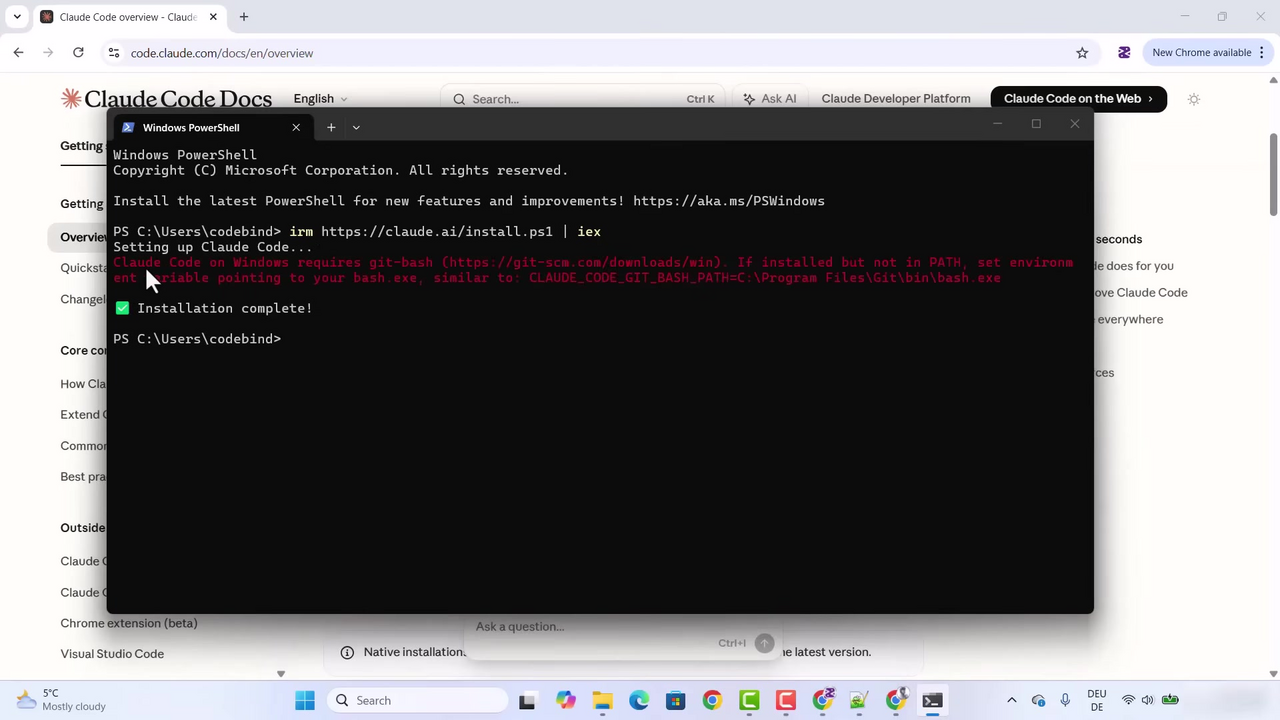Open Microsoft Store from the taskbar
This screenshot has height=720, width=1280.
(676, 701)
